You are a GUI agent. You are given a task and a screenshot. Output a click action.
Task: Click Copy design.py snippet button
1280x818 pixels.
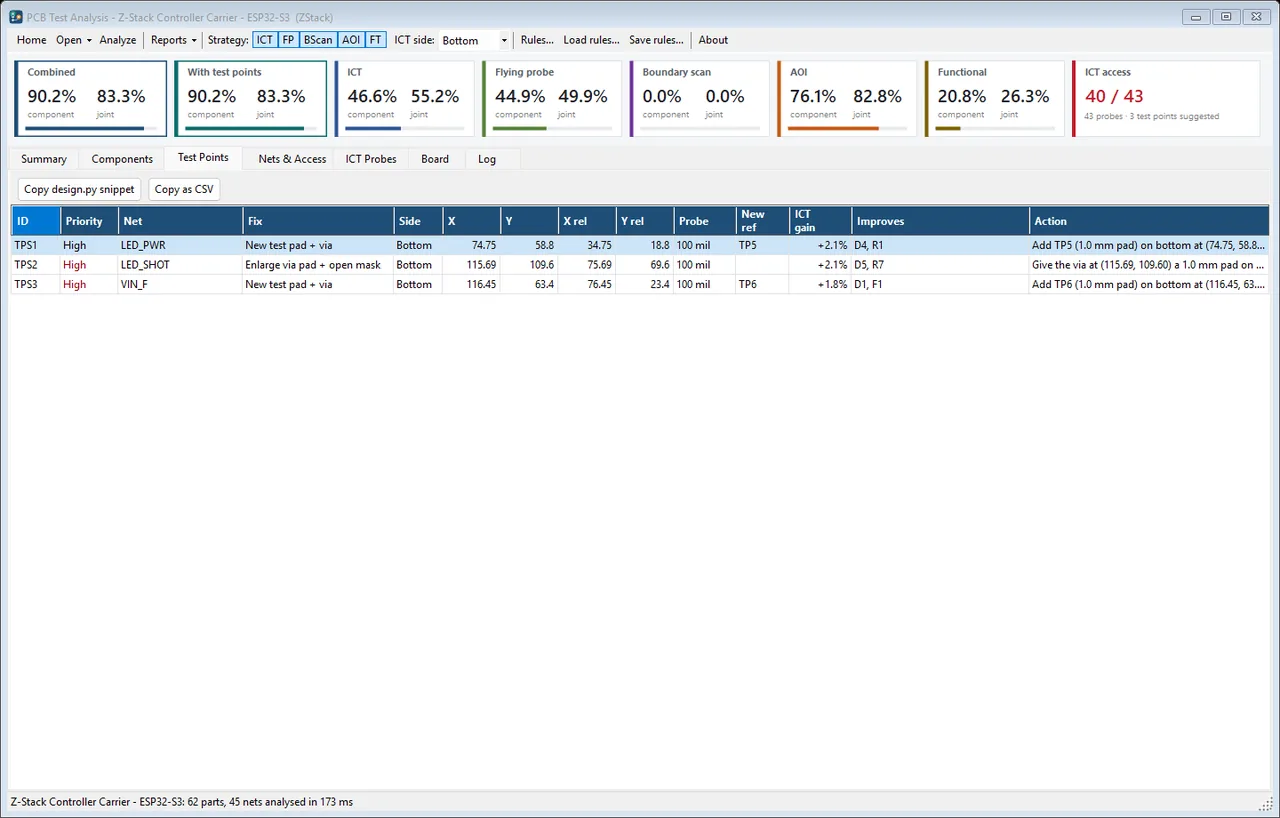click(79, 189)
